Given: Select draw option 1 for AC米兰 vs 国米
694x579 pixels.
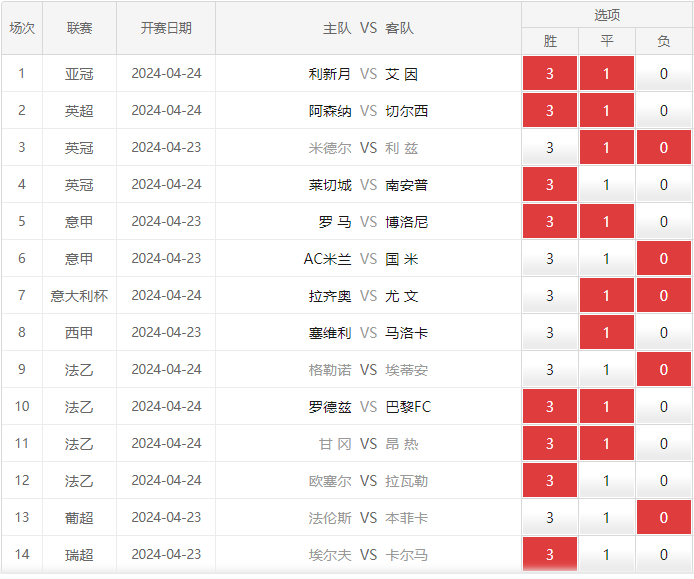Looking at the screenshot, I should [607, 259].
